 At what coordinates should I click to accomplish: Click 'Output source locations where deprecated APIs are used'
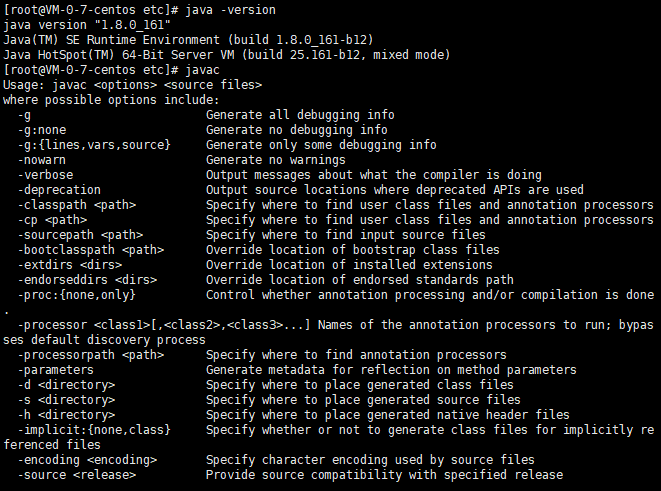pyautogui.click(x=395, y=190)
